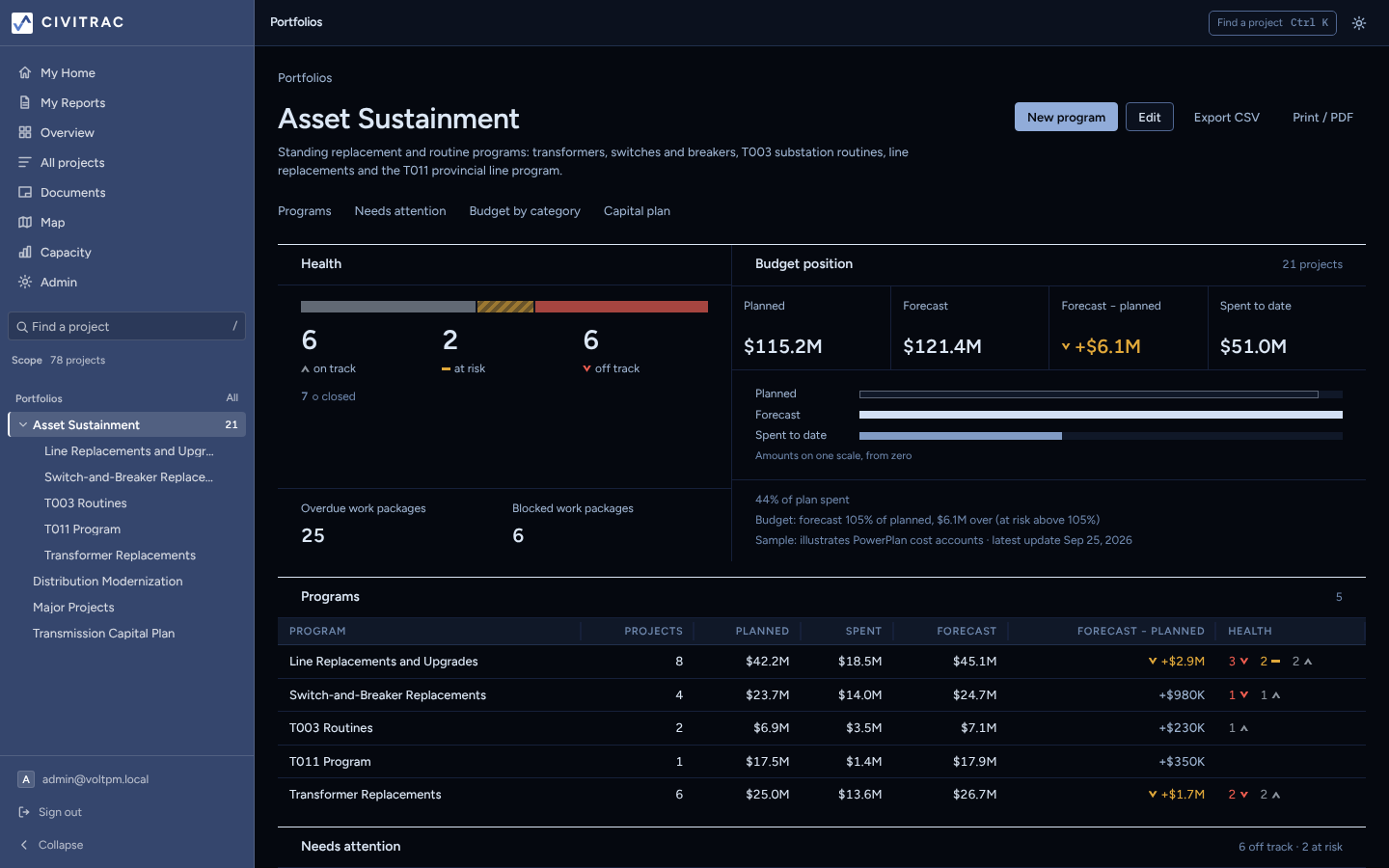Click Export CSV
The image size is (1389, 868).
[1227, 117]
